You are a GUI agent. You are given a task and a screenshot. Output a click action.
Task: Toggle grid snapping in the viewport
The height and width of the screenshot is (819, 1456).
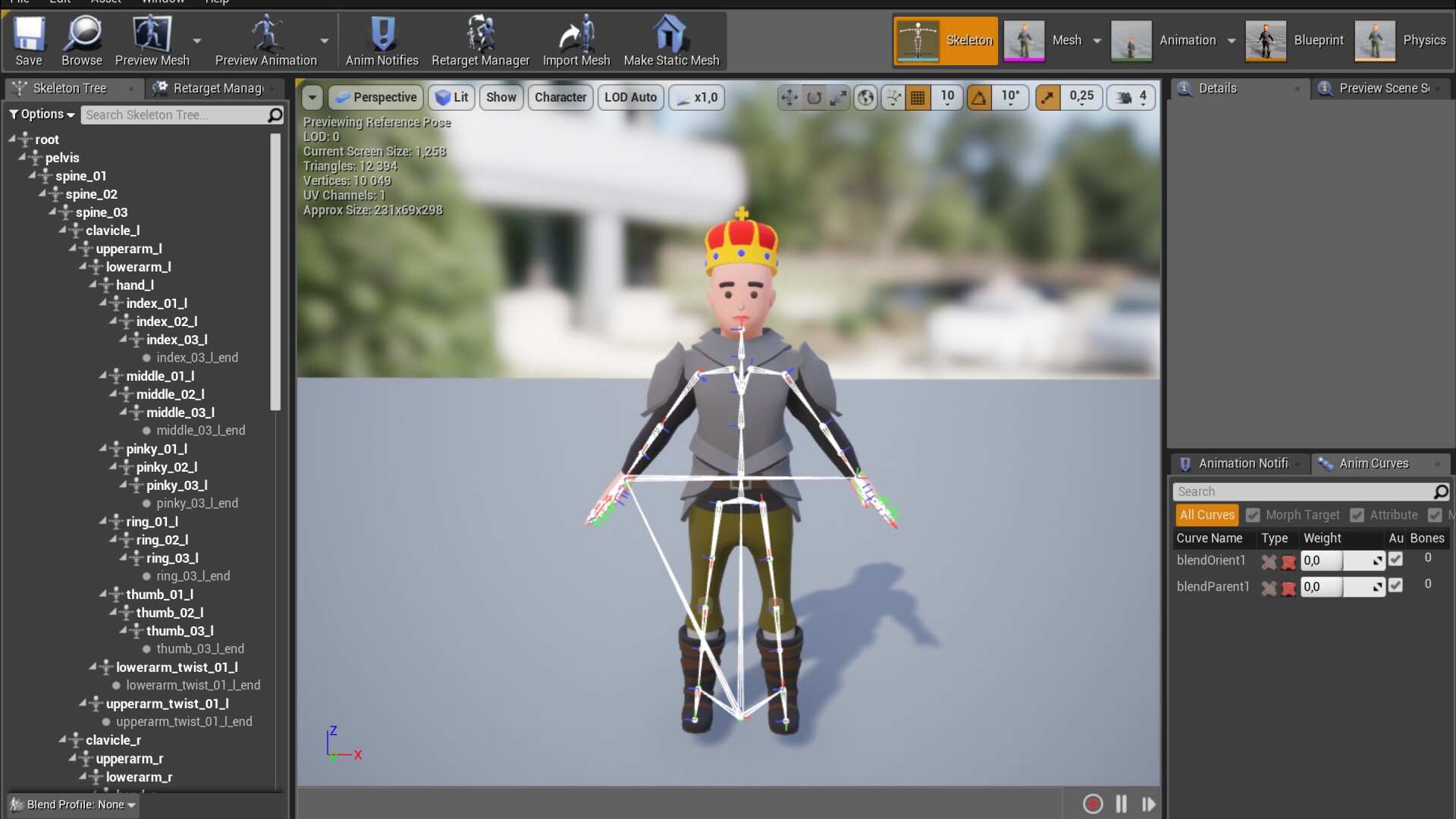pos(917,97)
